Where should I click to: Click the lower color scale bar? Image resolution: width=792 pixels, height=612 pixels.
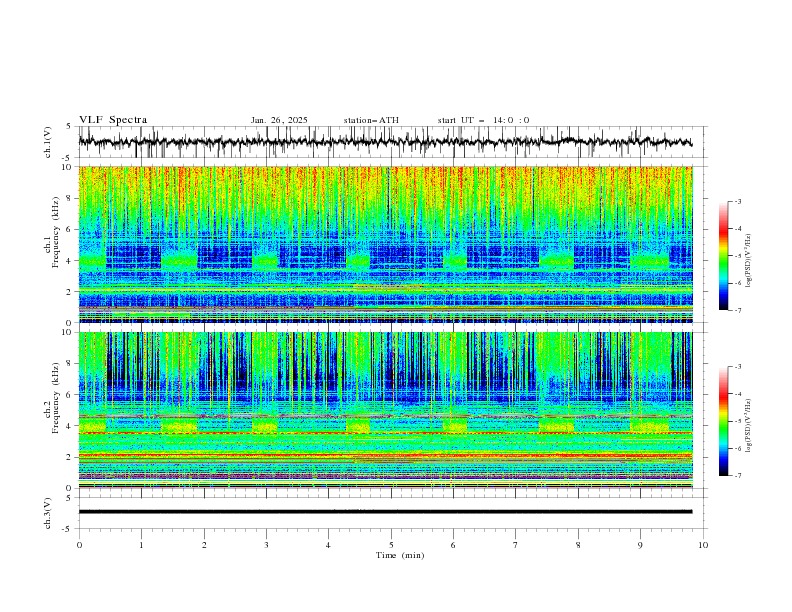[x=723, y=421]
